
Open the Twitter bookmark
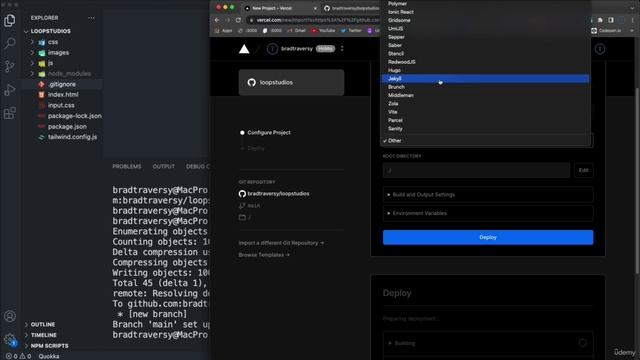(351, 31)
